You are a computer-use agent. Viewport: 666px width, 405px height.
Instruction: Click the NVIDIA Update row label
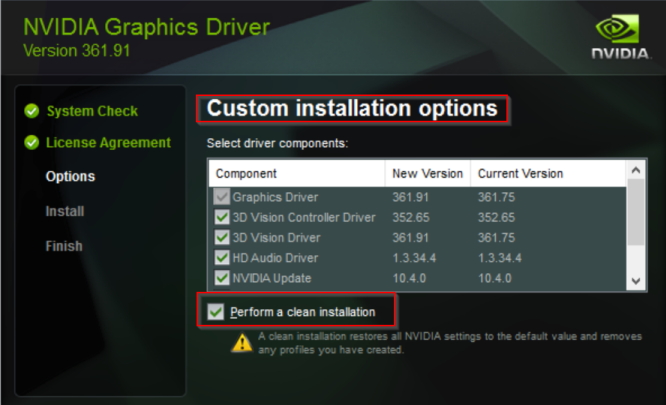coord(272,278)
